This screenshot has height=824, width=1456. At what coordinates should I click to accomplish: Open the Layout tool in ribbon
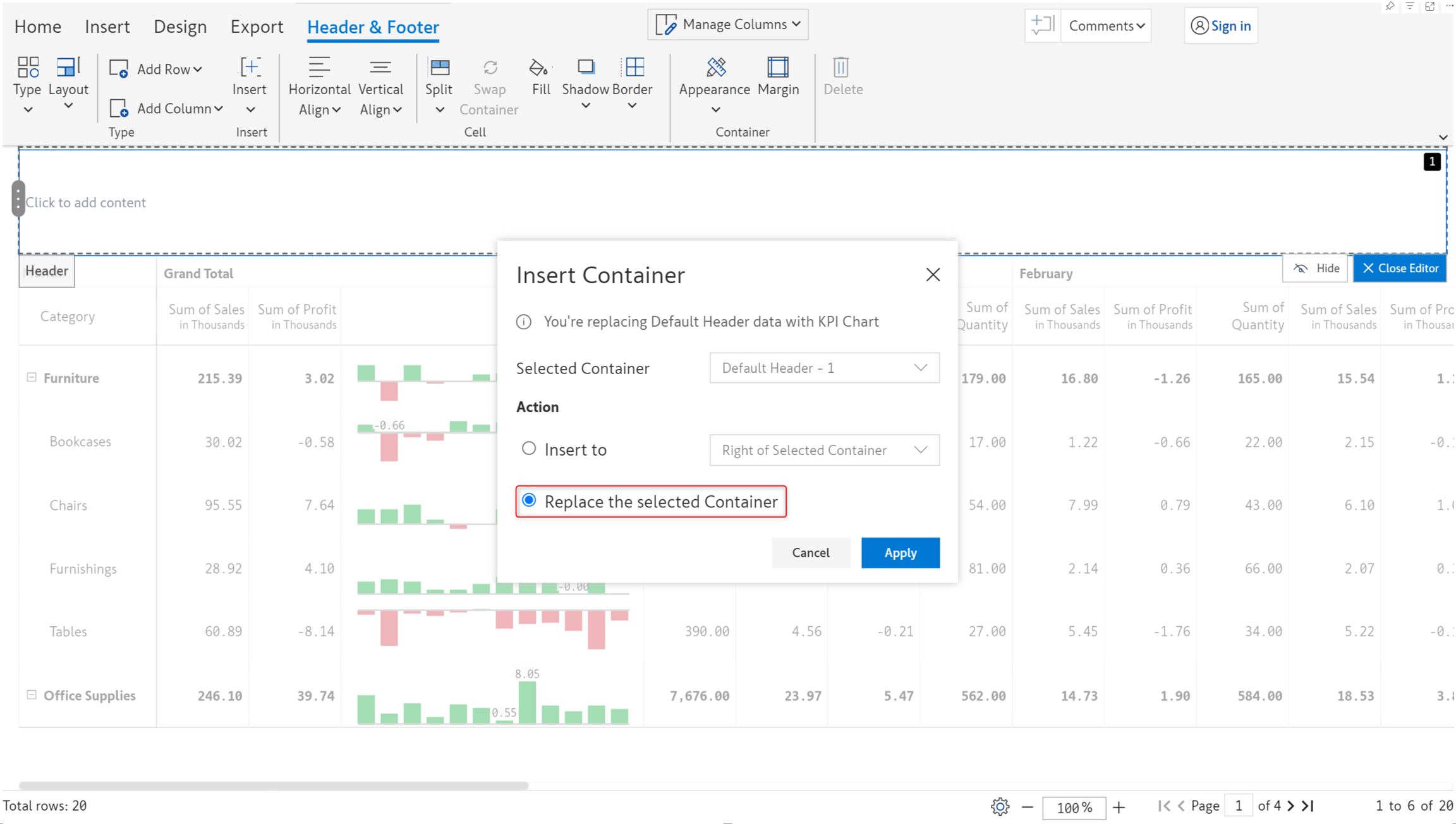[x=68, y=68]
